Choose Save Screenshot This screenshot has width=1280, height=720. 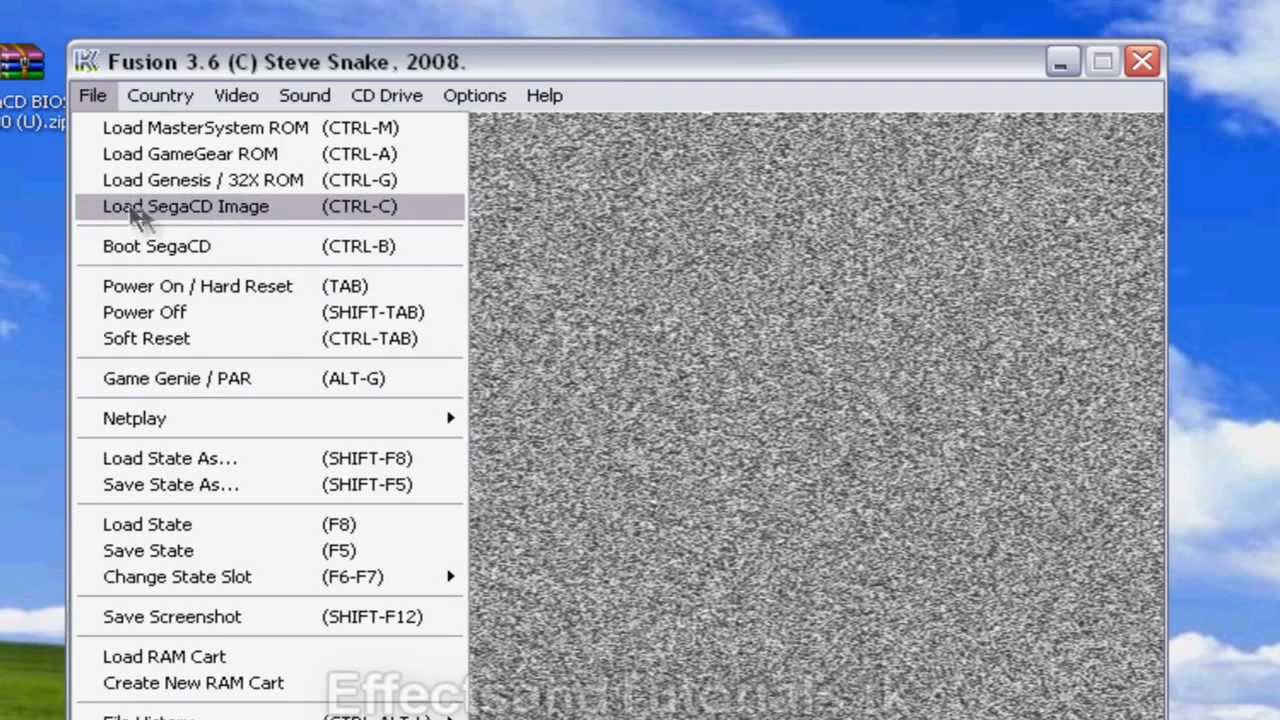[270, 616]
